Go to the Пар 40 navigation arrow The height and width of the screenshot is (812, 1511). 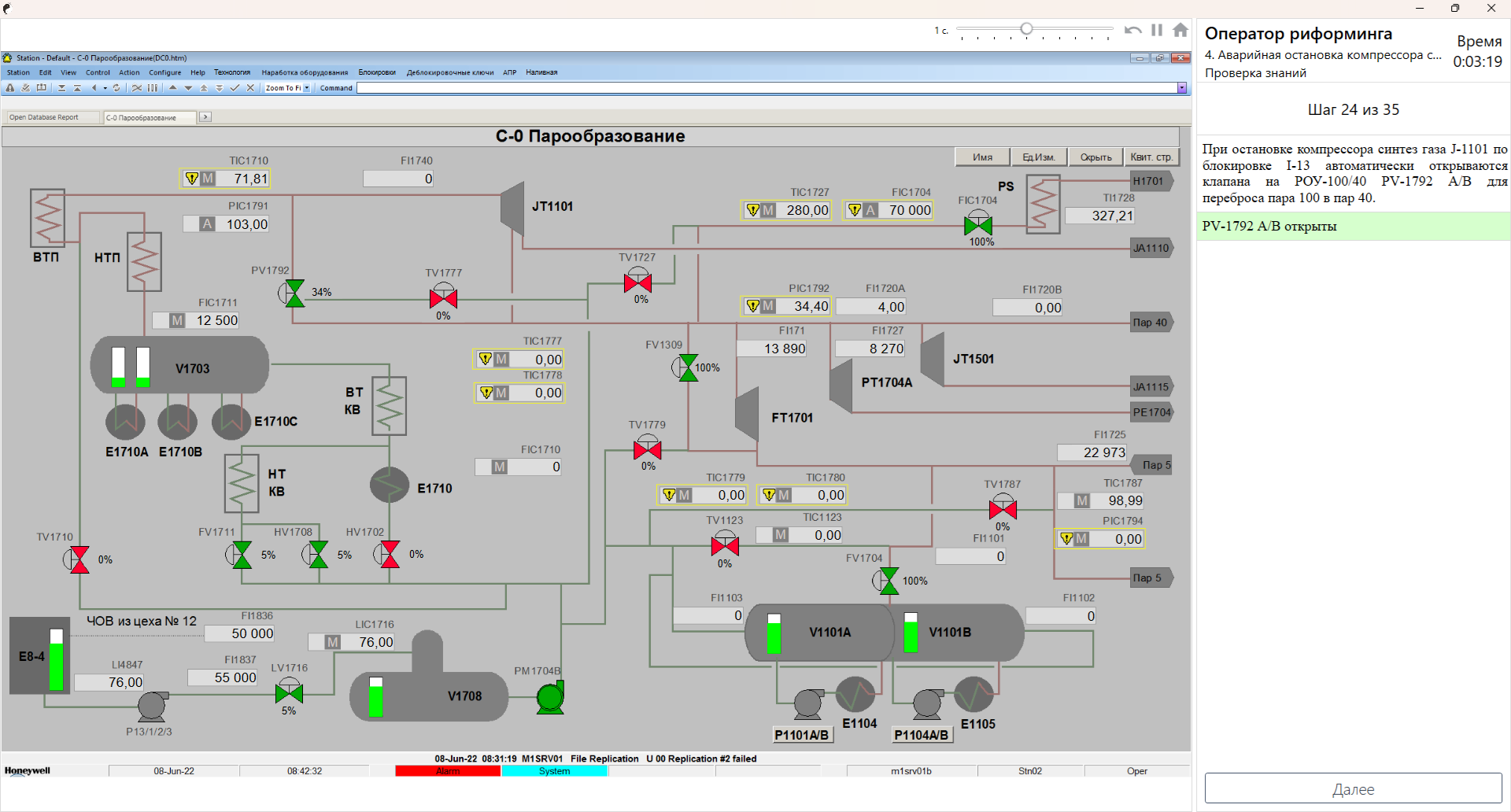(x=1151, y=322)
